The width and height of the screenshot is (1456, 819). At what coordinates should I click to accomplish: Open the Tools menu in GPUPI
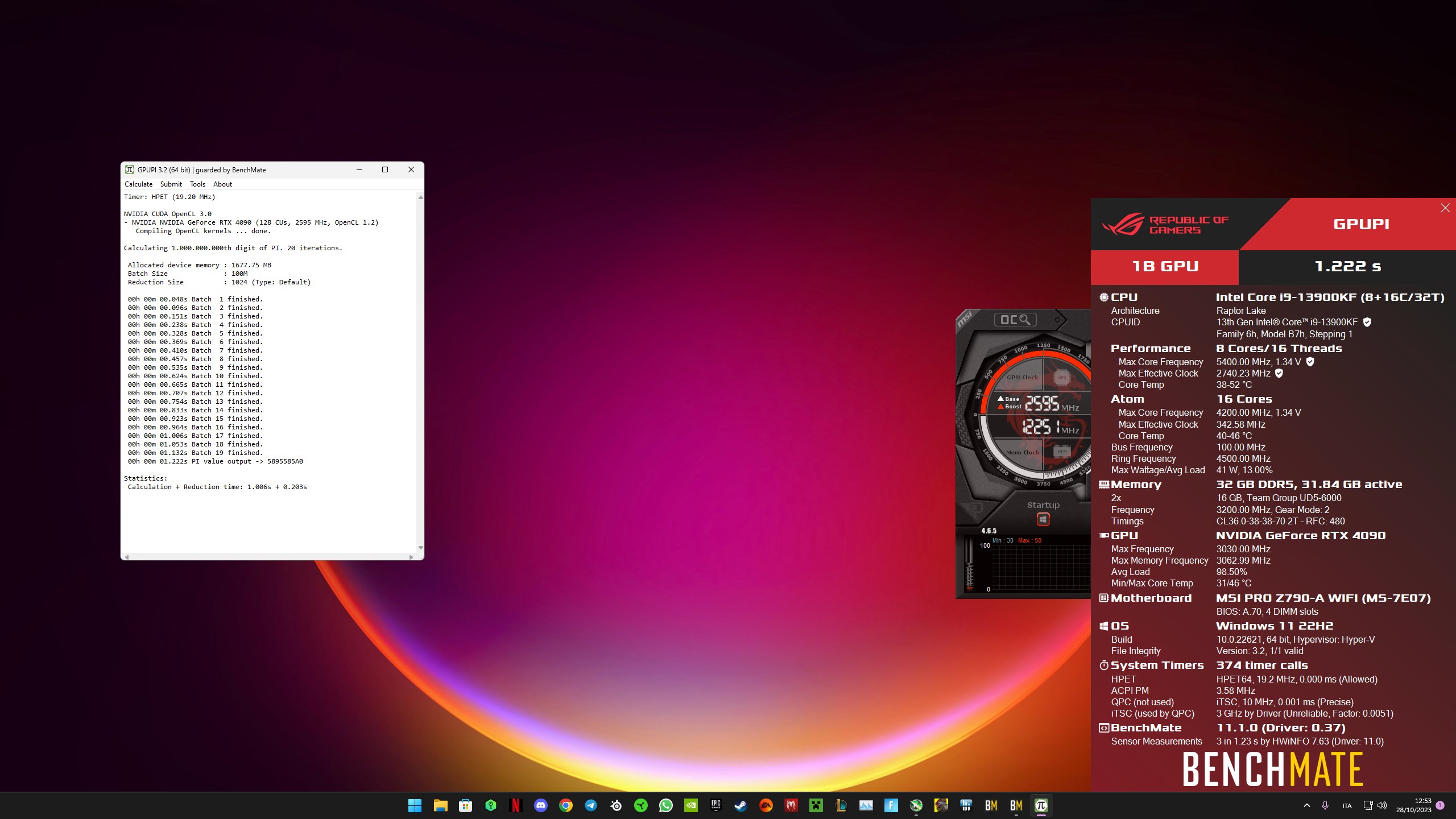(x=197, y=184)
